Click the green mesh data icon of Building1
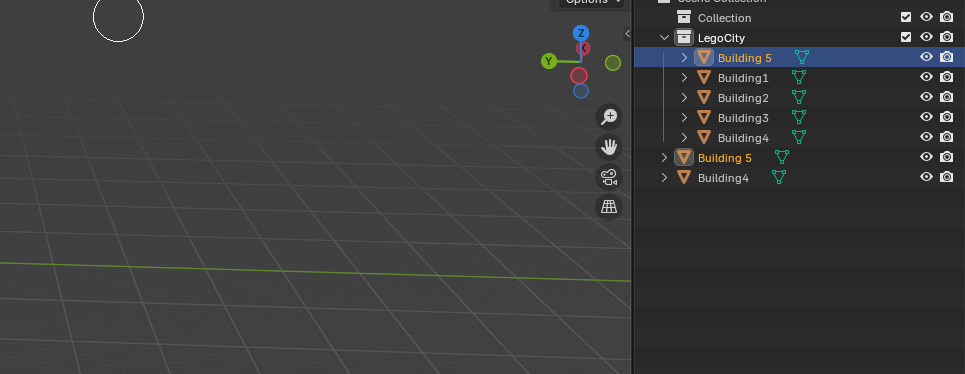 [x=799, y=77]
